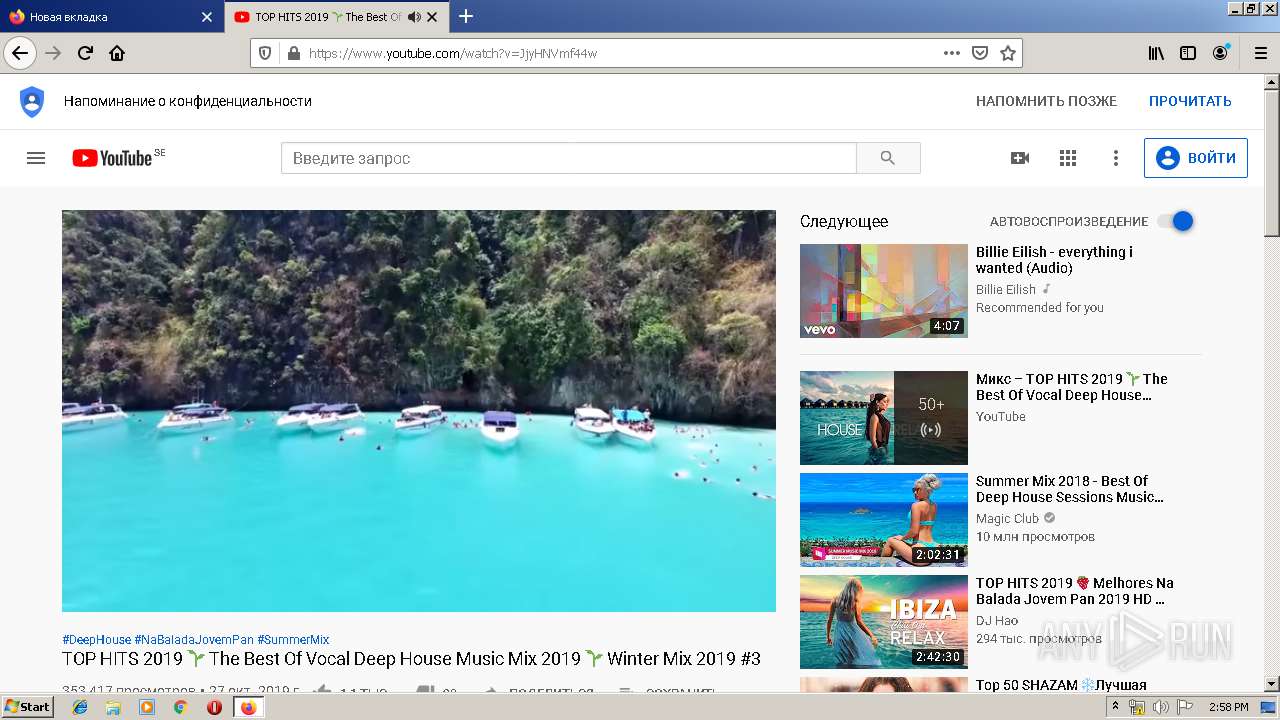Open tracking protection shield in address bar

pyautogui.click(x=265, y=53)
